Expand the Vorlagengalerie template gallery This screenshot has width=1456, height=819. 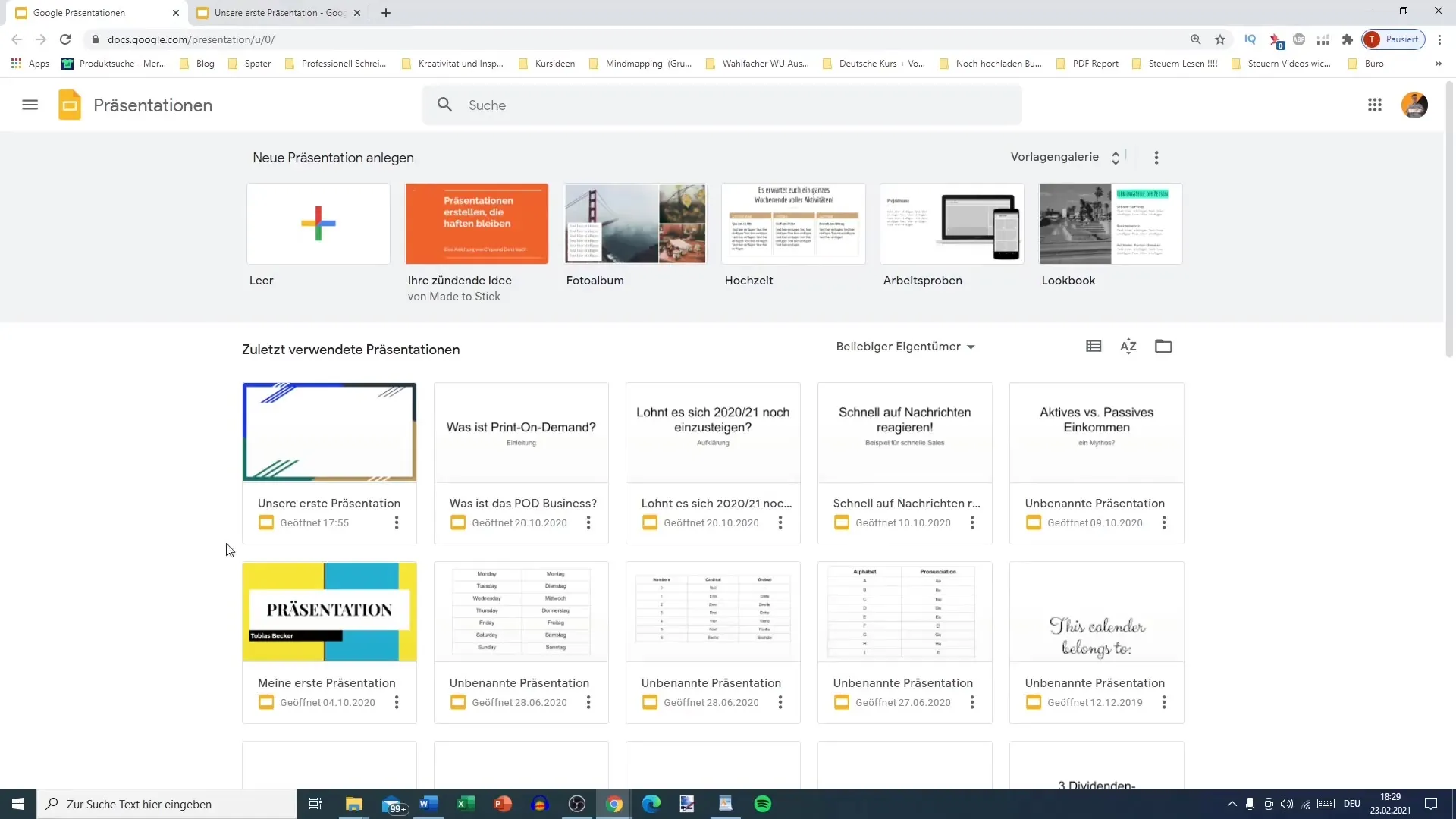[x=1065, y=157]
